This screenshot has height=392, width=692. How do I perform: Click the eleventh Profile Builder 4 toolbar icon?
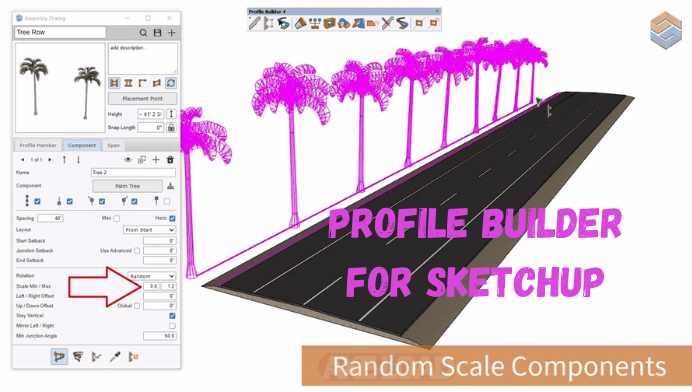coord(402,23)
